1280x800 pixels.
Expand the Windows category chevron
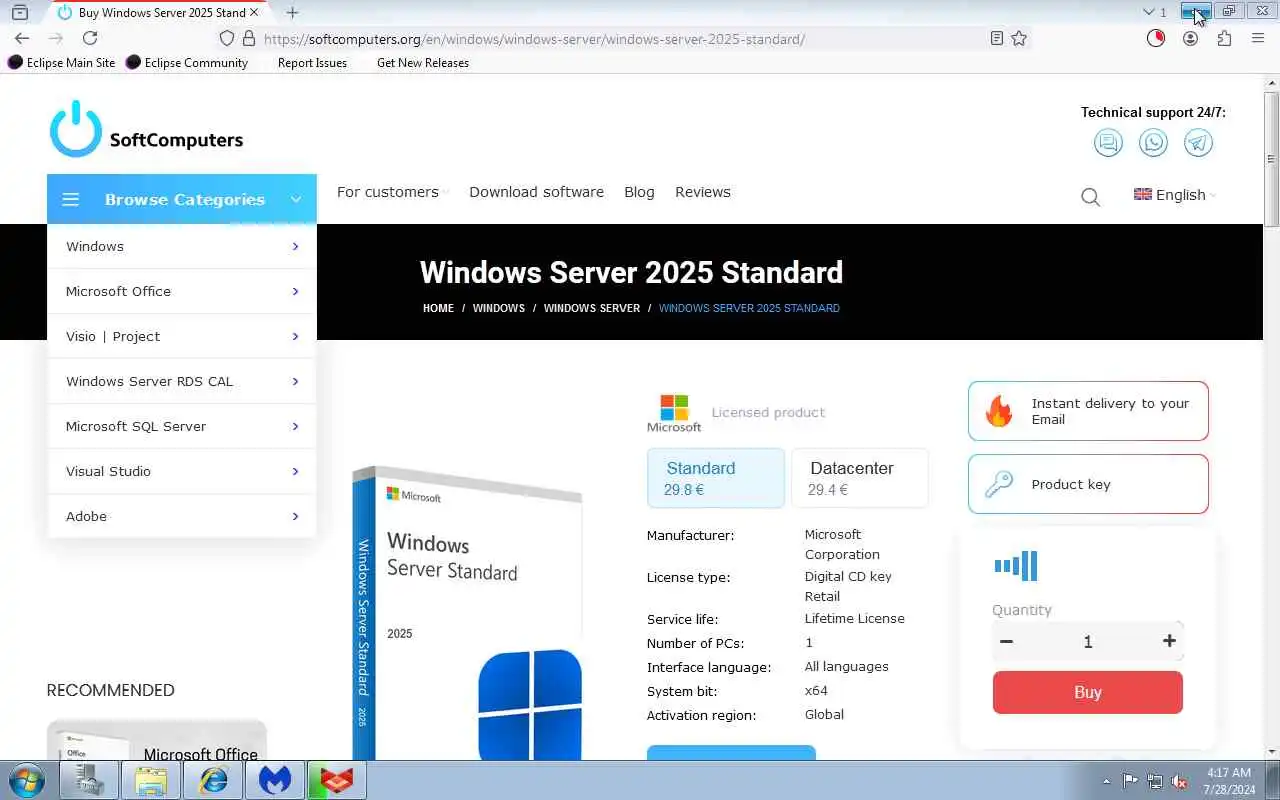pyautogui.click(x=295, y=246)
